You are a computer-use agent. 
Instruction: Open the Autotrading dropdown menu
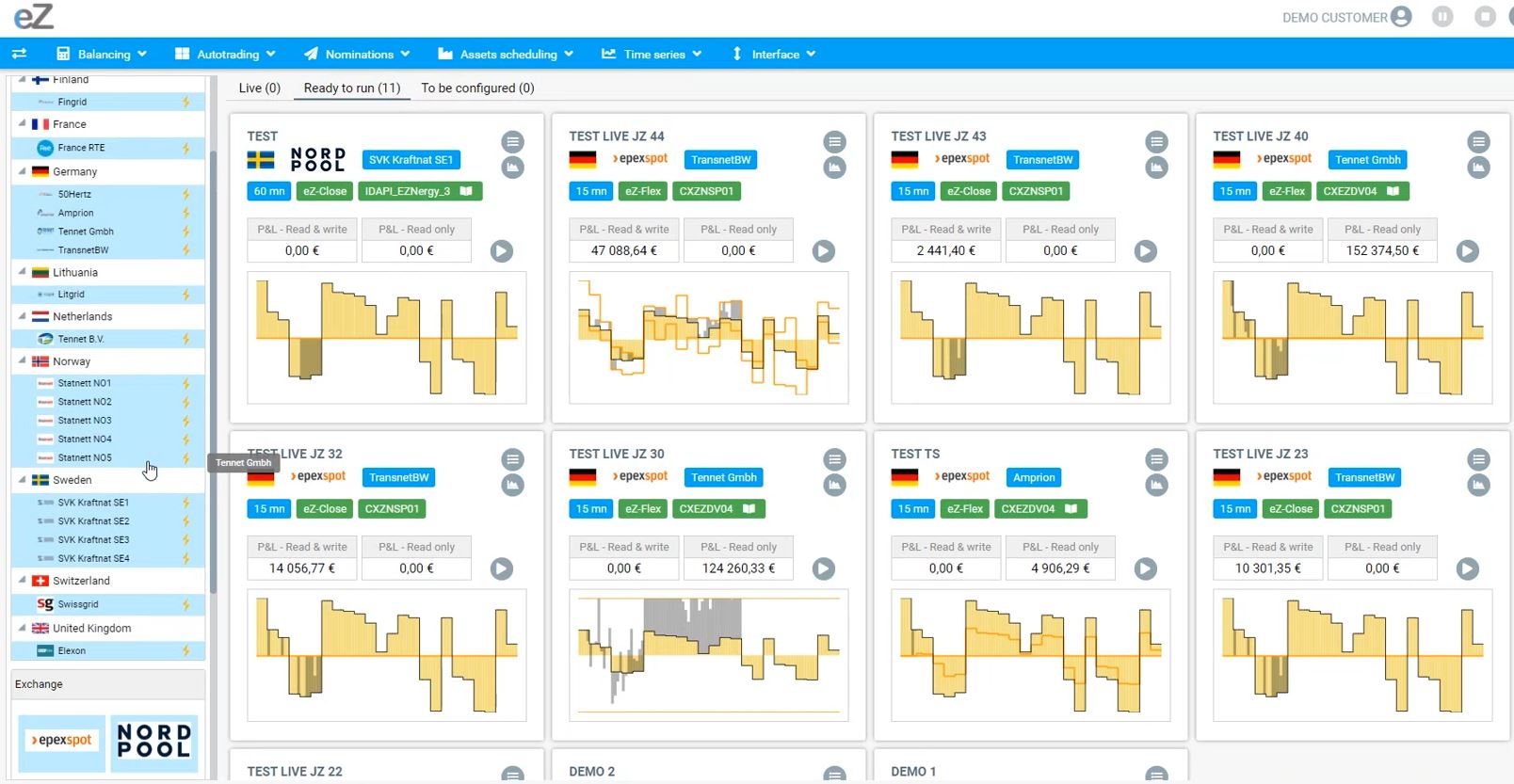point(226,54)
